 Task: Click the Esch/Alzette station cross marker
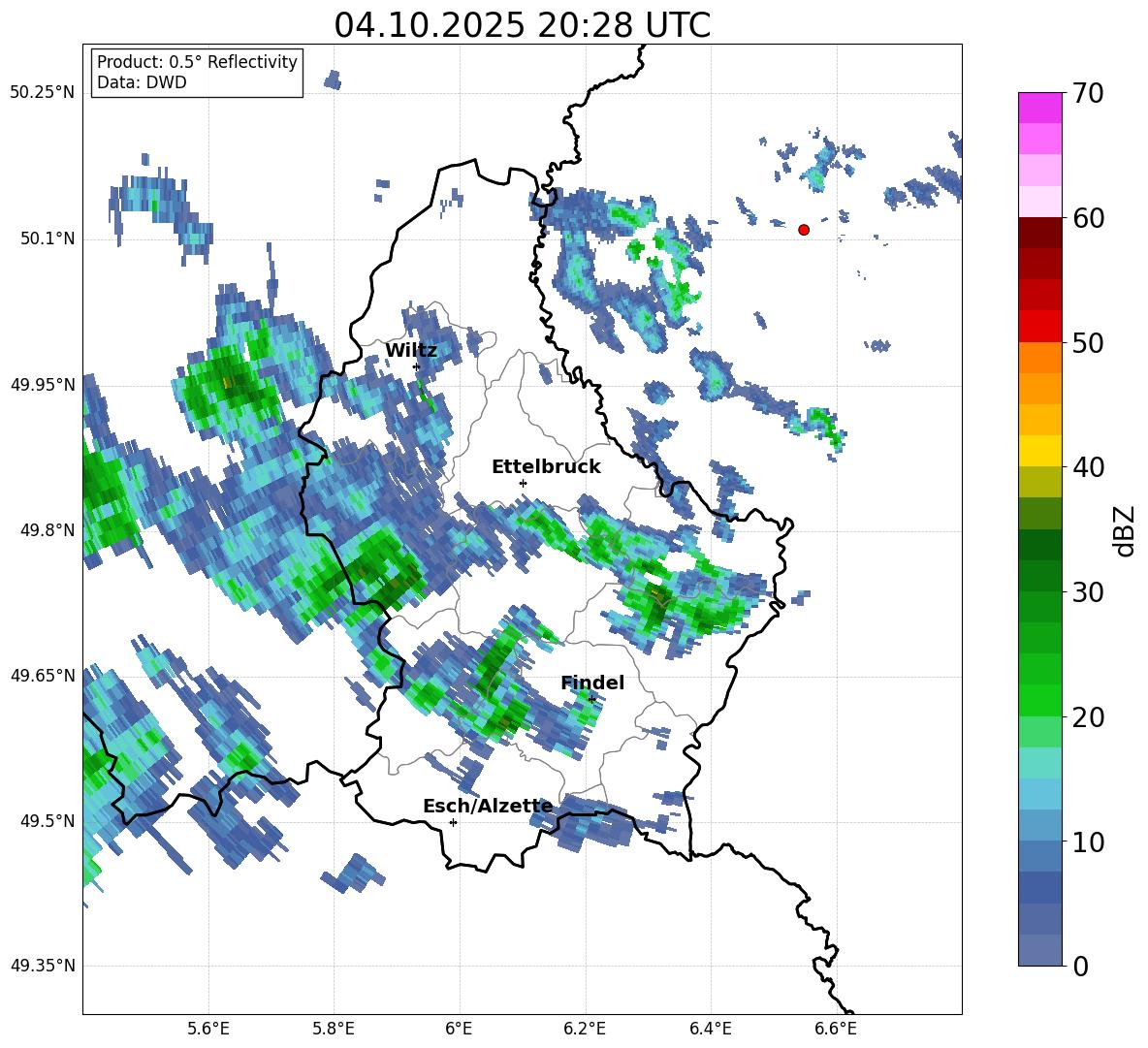tap(453, 822)
